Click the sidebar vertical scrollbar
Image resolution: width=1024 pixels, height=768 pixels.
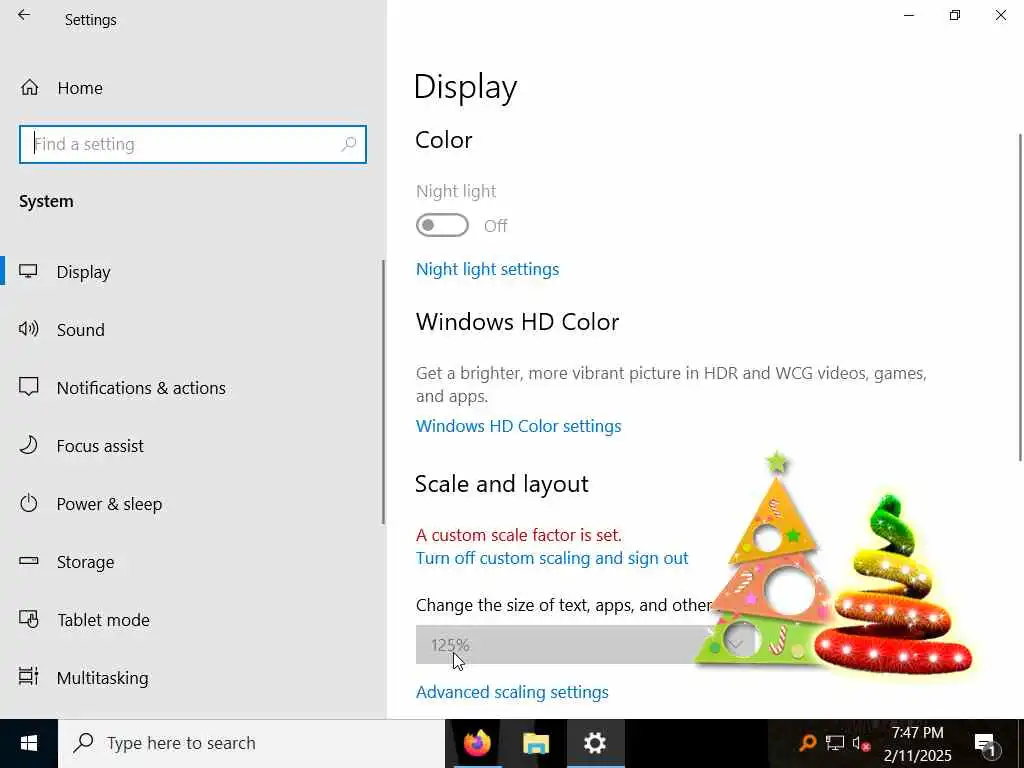click(x=383, y=392)
